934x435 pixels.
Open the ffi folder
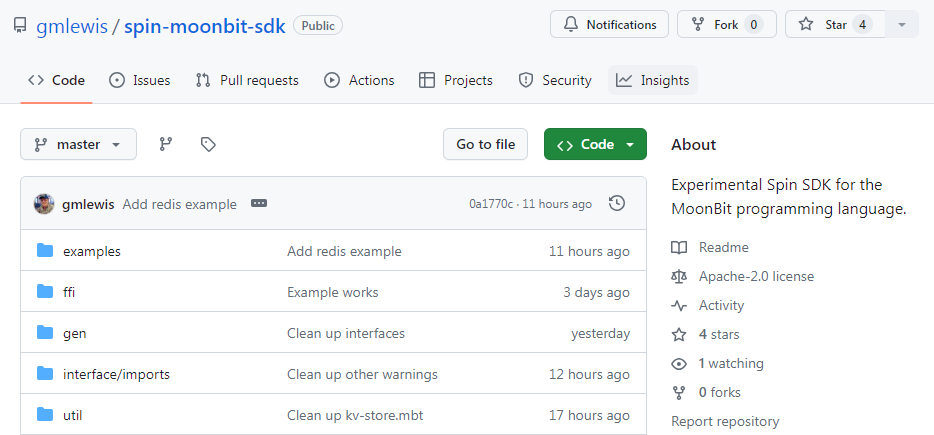[69, 293]
